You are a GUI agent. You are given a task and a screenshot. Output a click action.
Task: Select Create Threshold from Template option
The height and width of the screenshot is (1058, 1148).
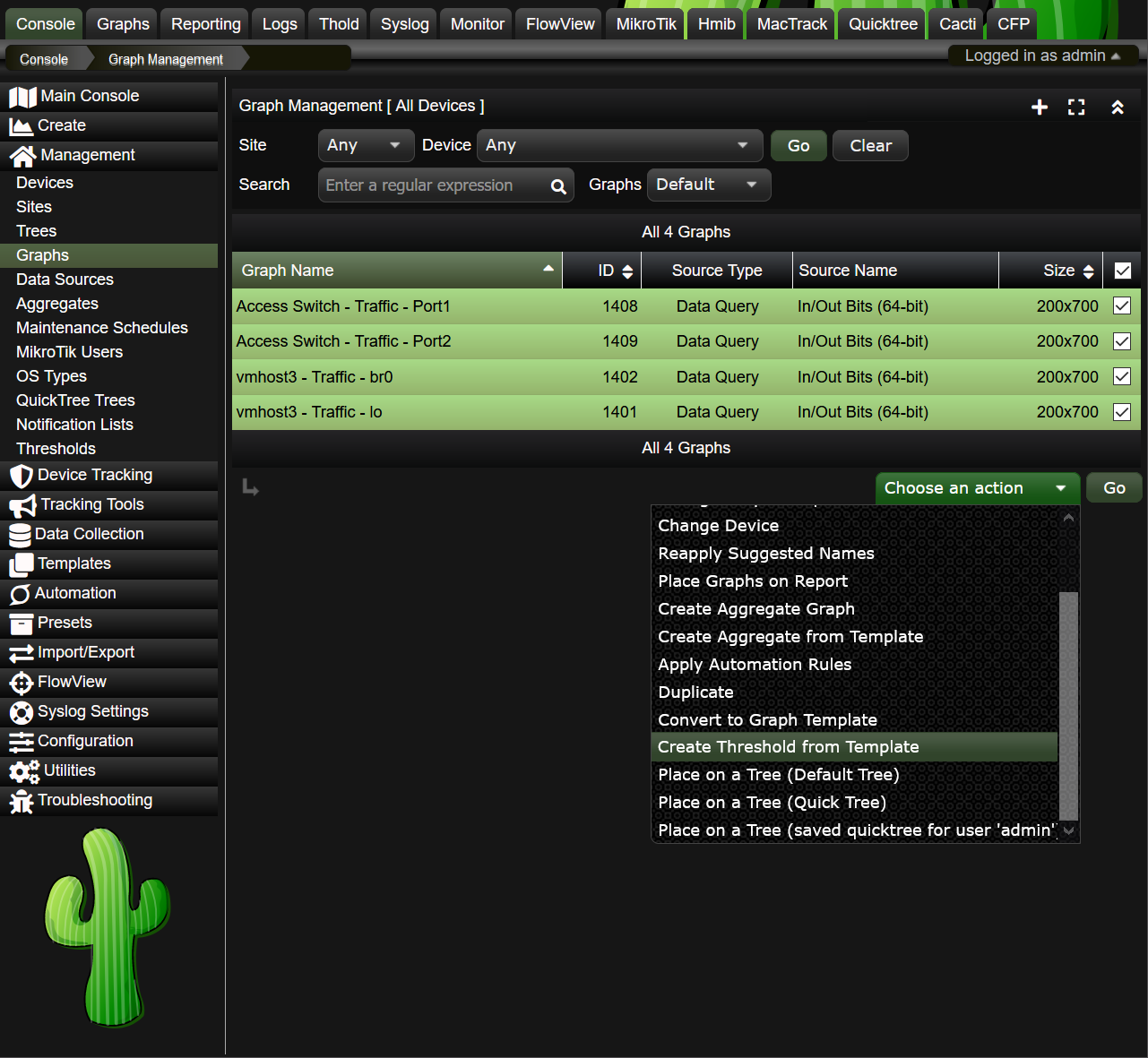(x=855, y=747)
